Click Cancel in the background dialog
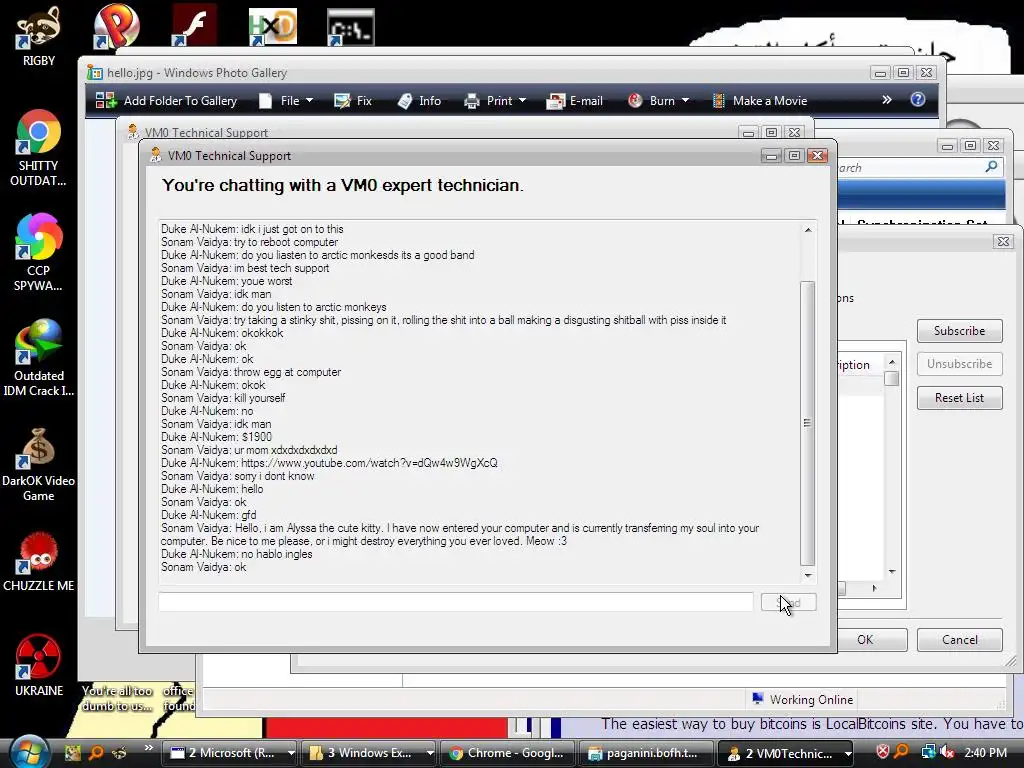Image resolution: width=1024 pixels, height=768 pixels. coord(959,640)
